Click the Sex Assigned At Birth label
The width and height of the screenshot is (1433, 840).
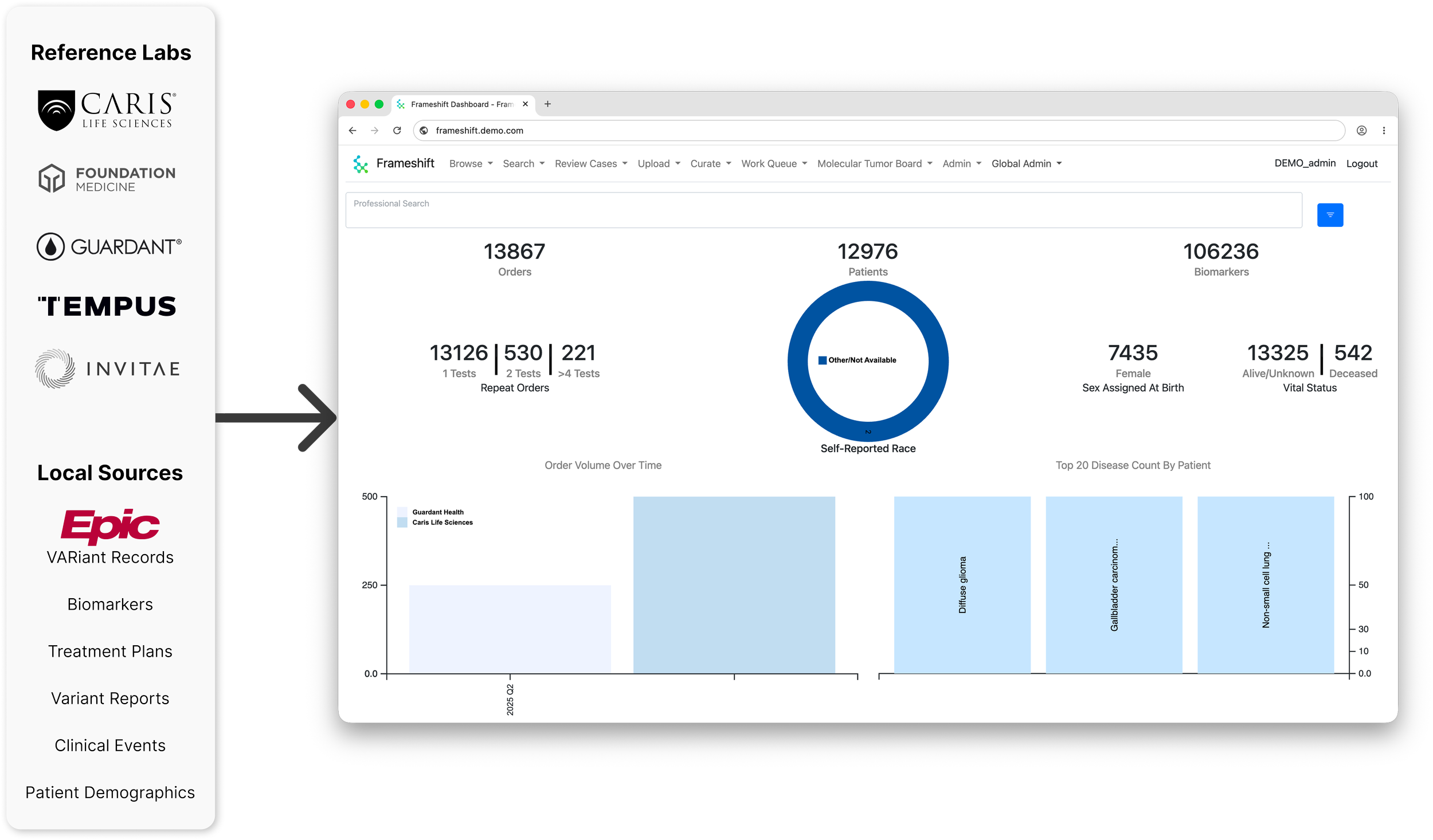click(1133, 388)
